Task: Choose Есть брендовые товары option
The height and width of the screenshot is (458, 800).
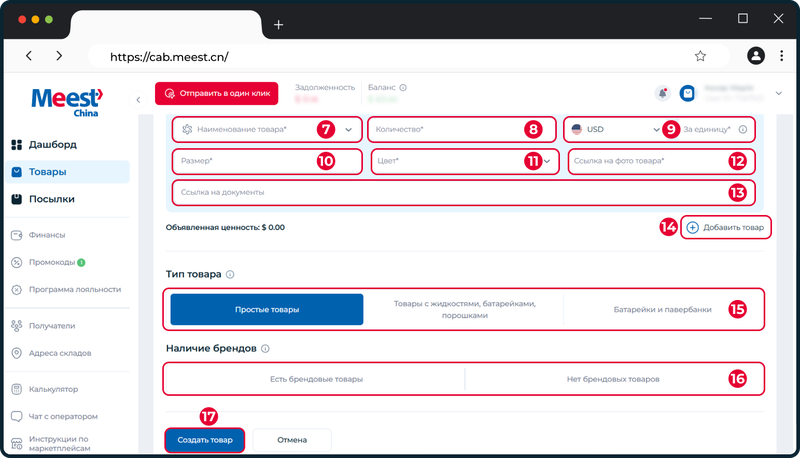Action: click(316, 379)
